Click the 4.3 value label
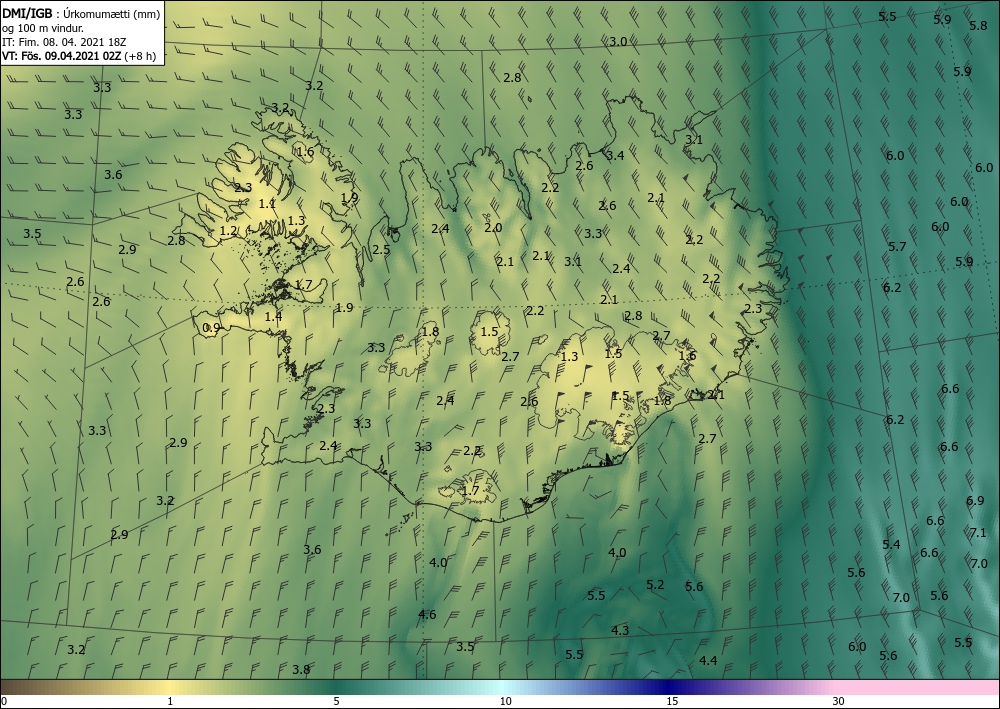The image size is (1000, 709). 620,631
